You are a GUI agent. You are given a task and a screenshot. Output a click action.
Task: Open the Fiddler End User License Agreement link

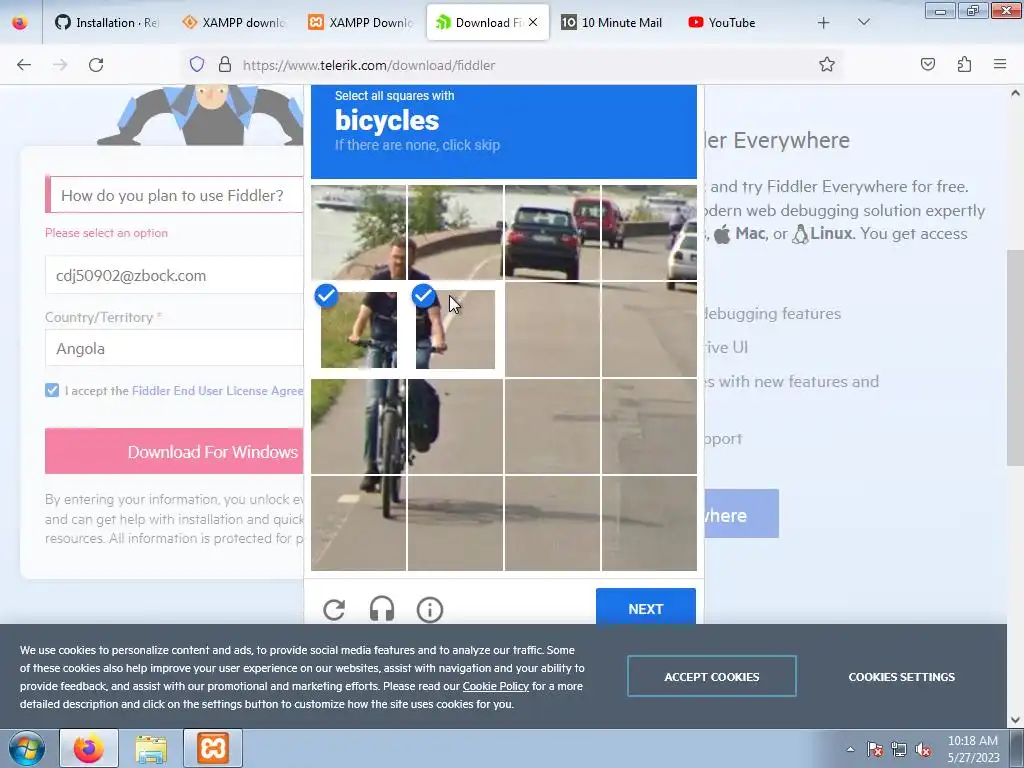(217, 391)
